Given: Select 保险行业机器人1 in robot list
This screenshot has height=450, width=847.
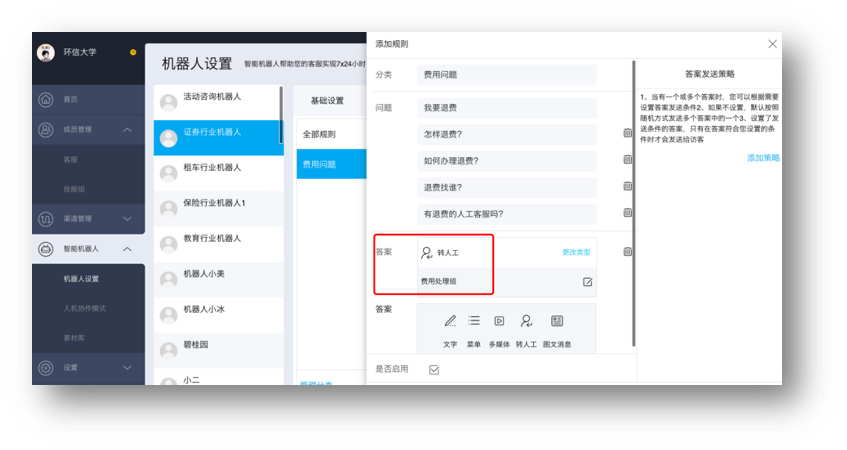Looking at the screenshot, I should pyautogui.click(x=218, y=209).
